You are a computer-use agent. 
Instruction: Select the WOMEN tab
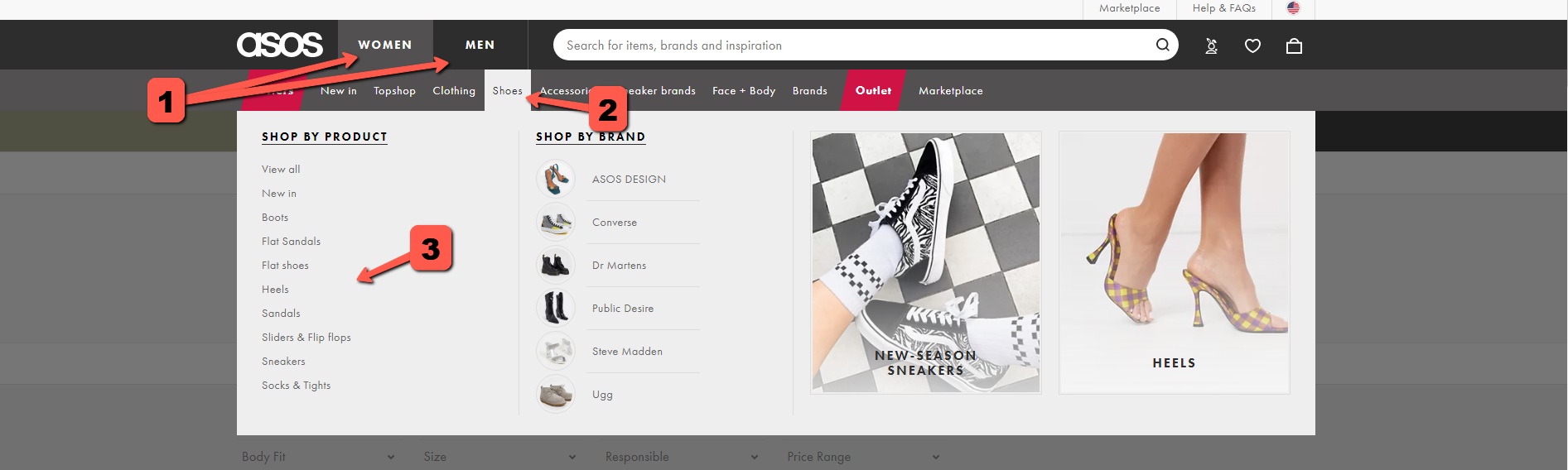click(385, 45)
